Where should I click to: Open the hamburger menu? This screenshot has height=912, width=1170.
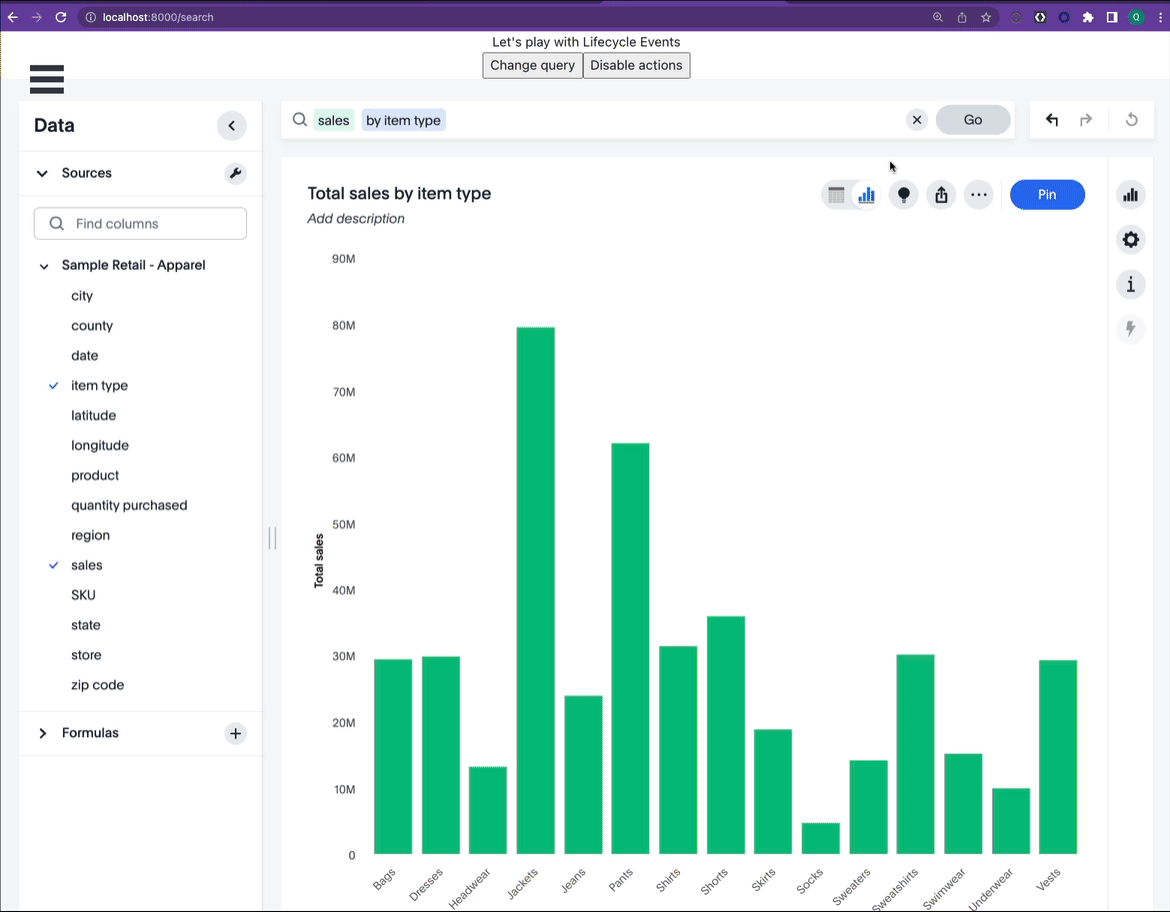tap(47, 79)
